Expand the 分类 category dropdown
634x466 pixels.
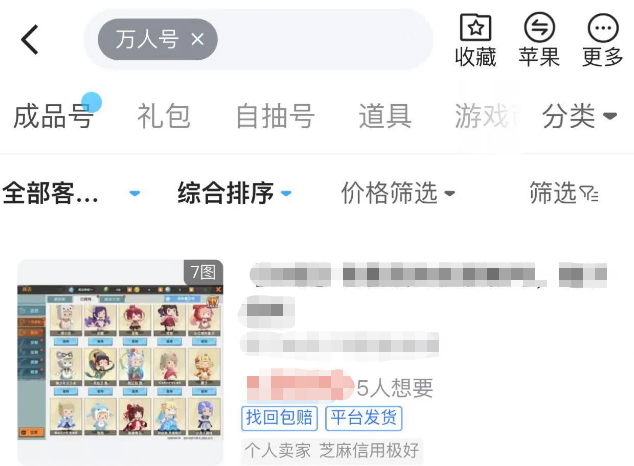click(579, 116)
